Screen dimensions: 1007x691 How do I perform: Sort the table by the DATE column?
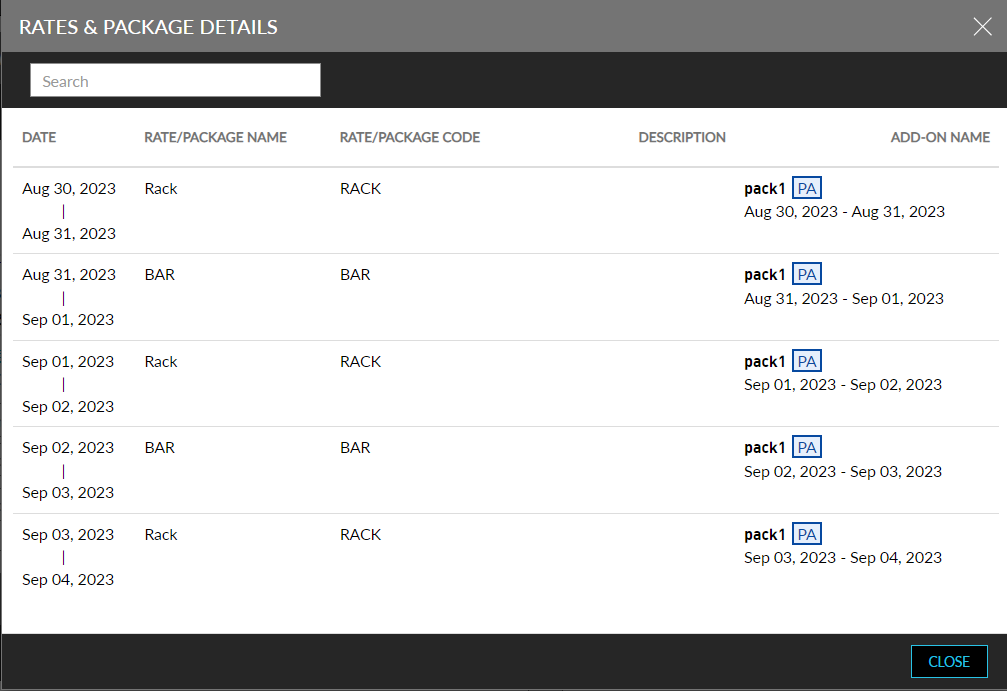coord(38,137)
